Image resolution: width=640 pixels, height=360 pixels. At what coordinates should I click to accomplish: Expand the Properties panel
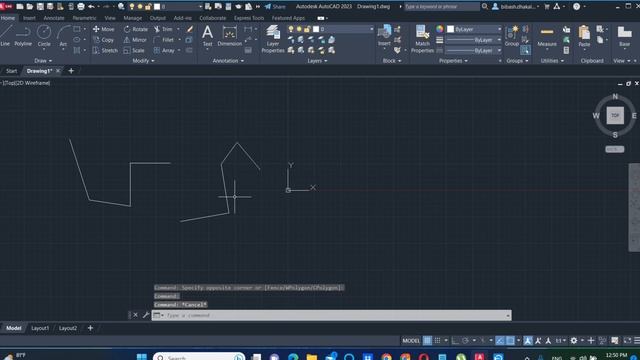[453, 61]
